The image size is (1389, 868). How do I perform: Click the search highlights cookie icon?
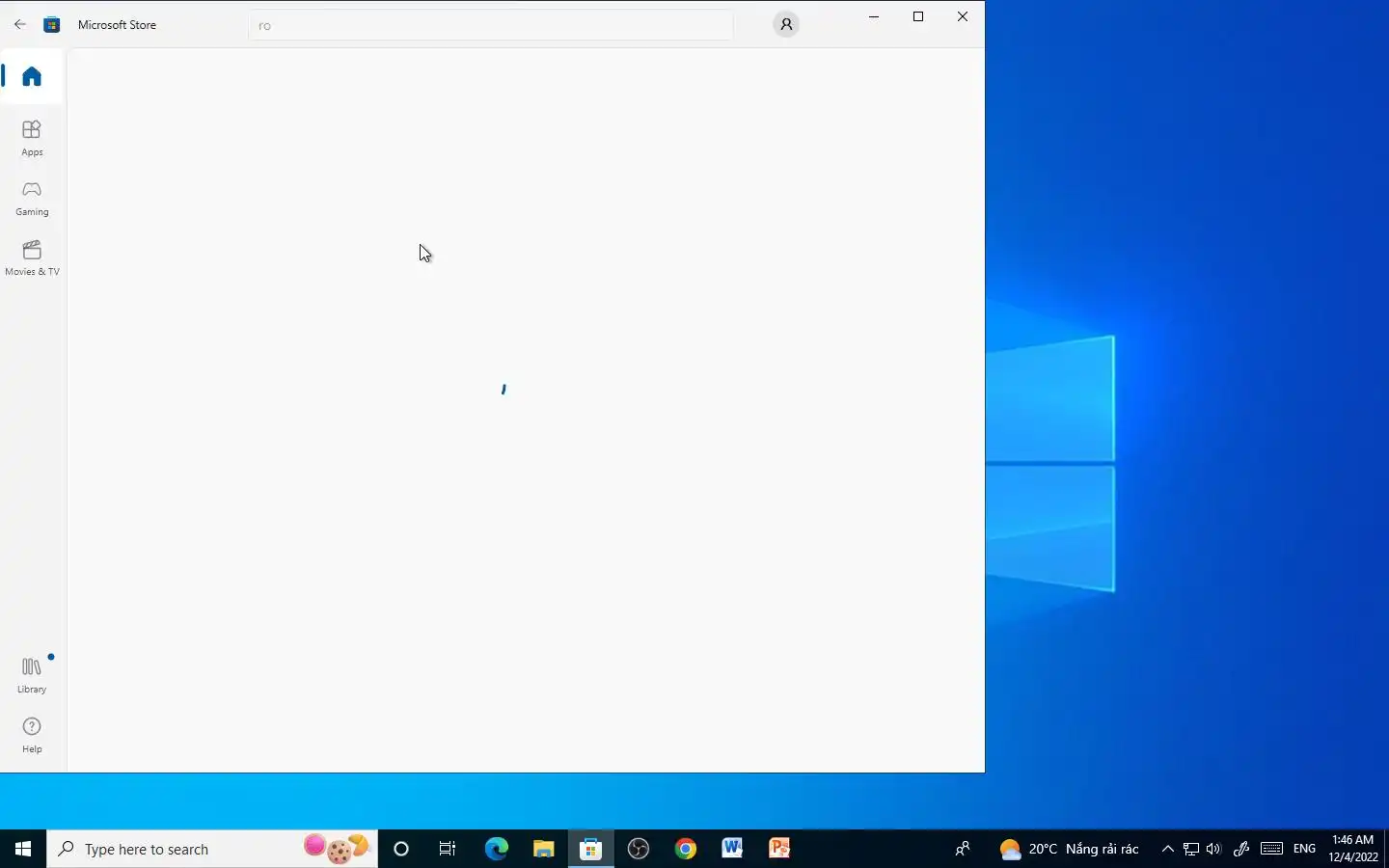(x=337, y=849)
